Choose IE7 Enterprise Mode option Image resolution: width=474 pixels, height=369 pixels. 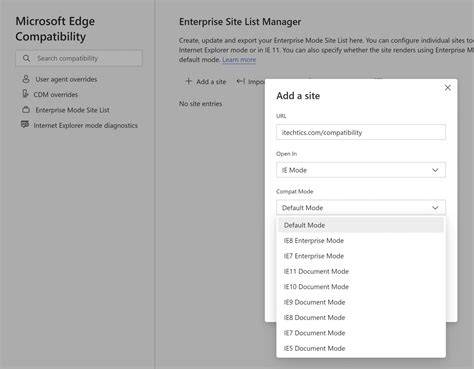(x=361, y=256)
